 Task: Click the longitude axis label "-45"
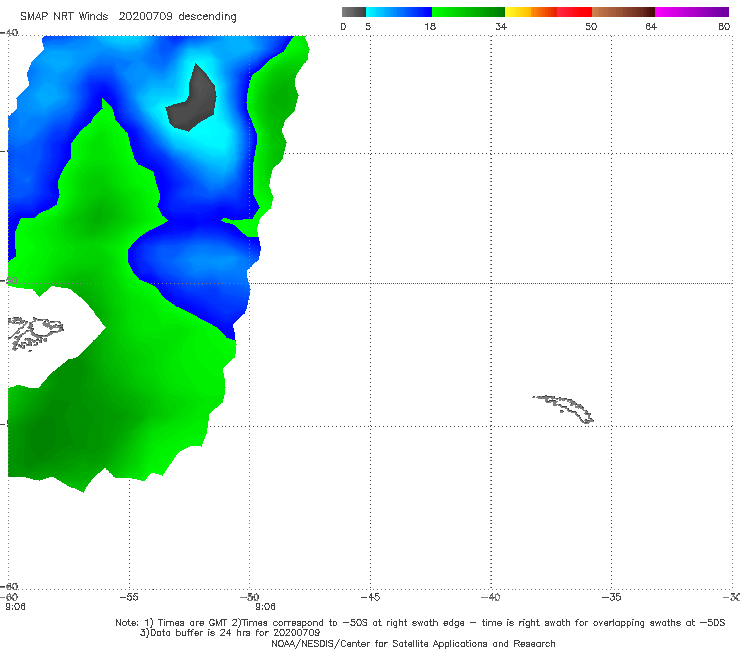point(370,597)
